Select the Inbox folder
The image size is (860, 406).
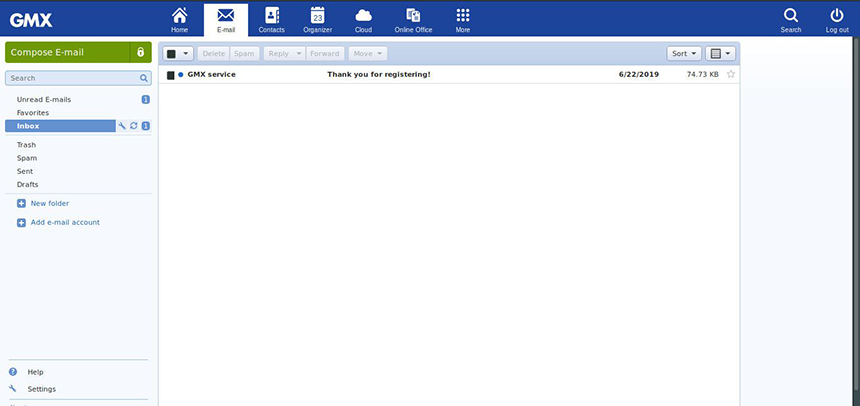click(x=60, y=126)
